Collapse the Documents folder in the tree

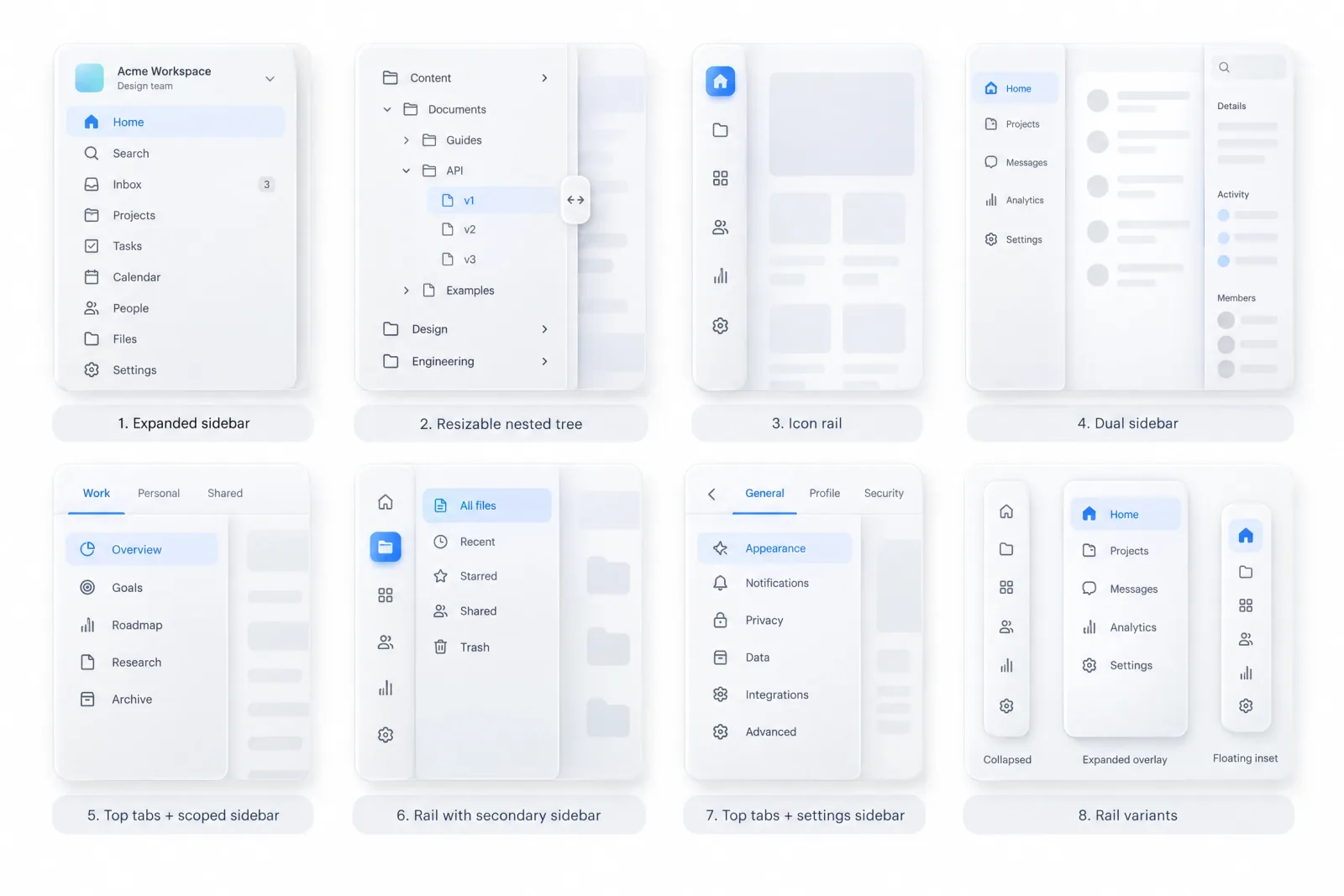click(x=387, y=109)
